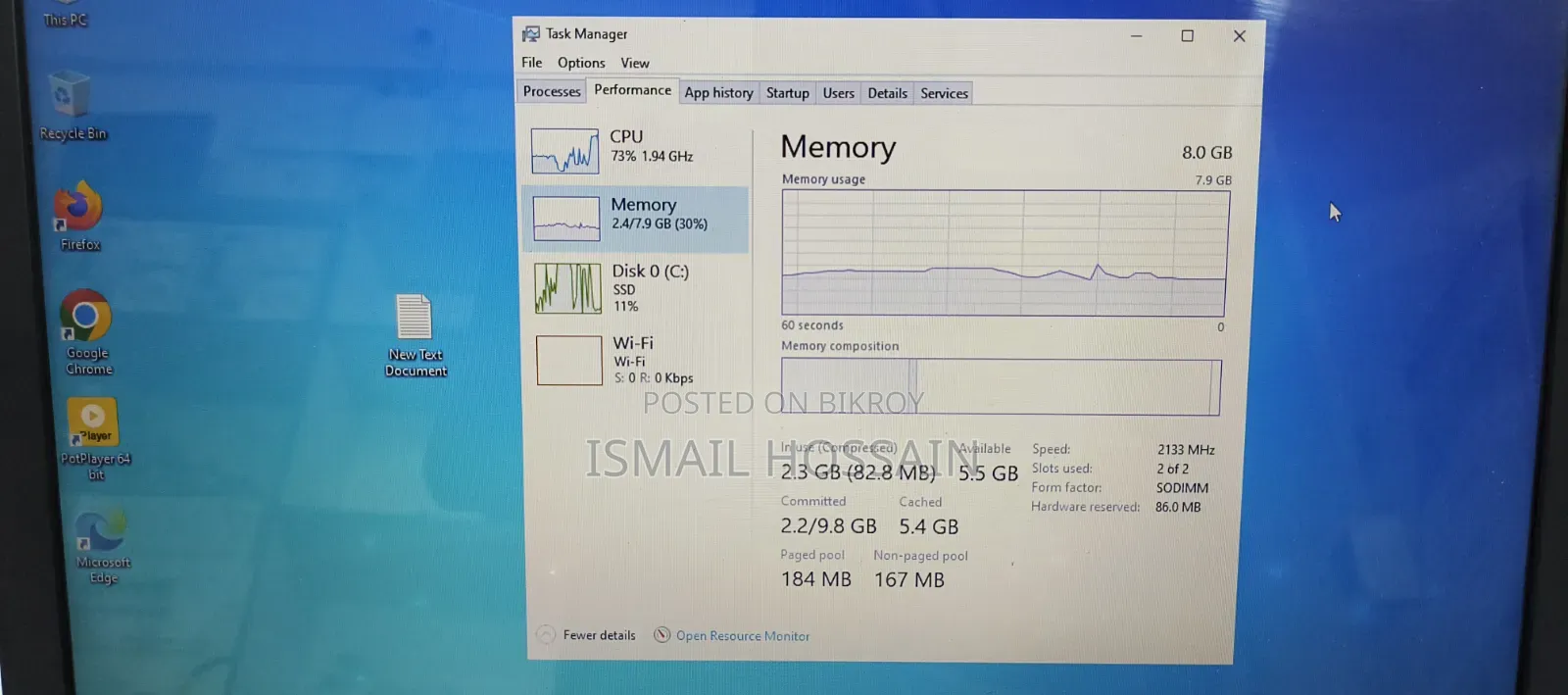Switch to the App history tab

click(x=718, y=93)
